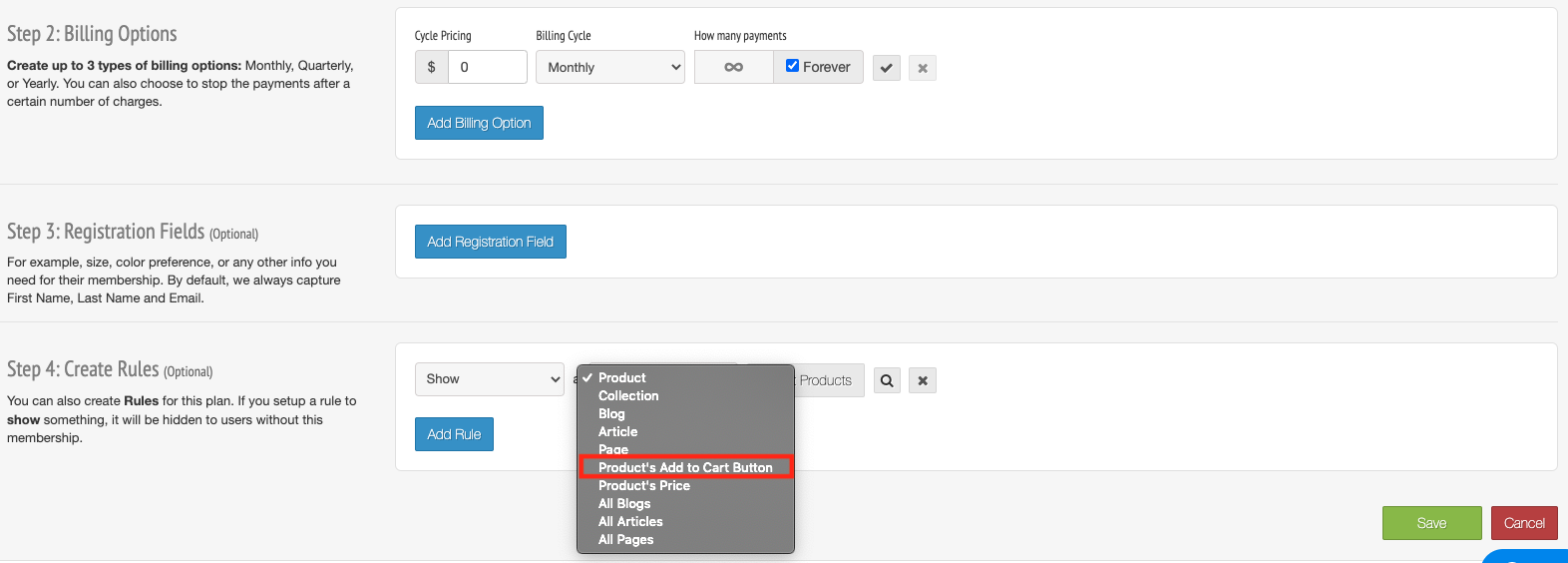This screenshot has width=1568, height=563.
Task: Remove billing option with x icon
Action: pyautogui.click(x=923, y=68)
